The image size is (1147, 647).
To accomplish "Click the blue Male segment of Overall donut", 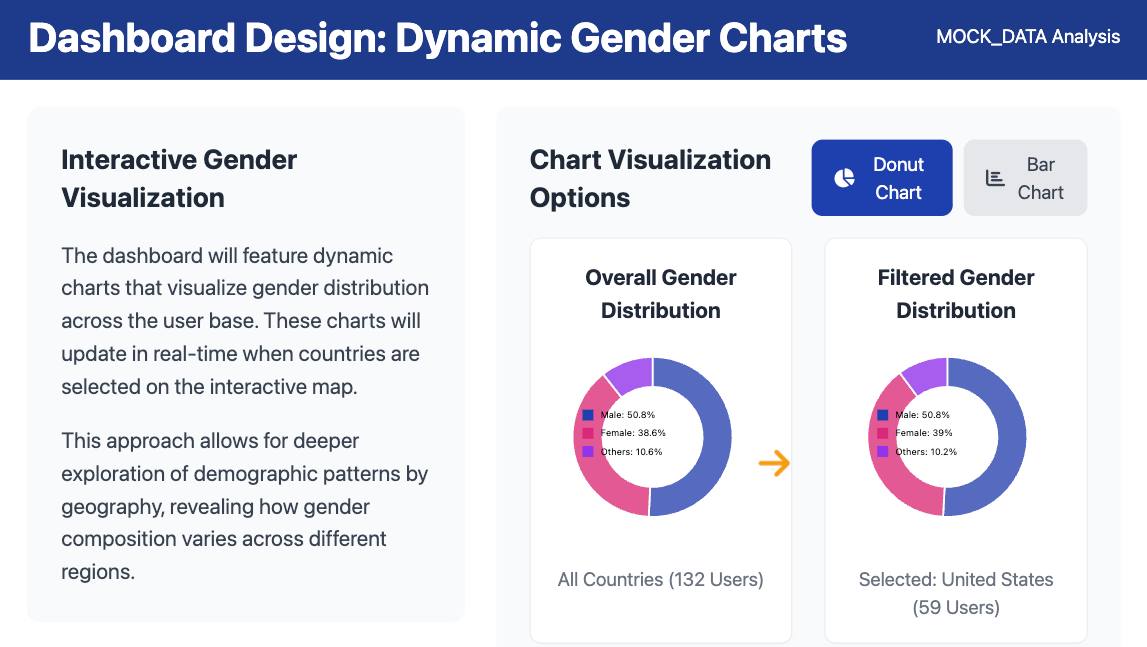I will click(x=717, y=439).
